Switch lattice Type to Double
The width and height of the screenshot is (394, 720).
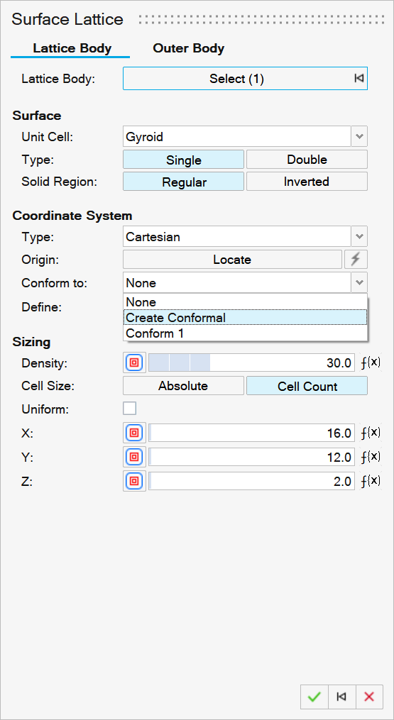[x=307, y=160]
